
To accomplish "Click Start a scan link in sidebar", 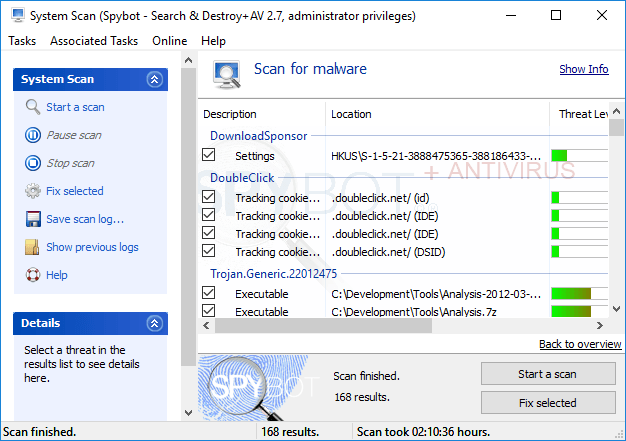I will coord(75,107).
